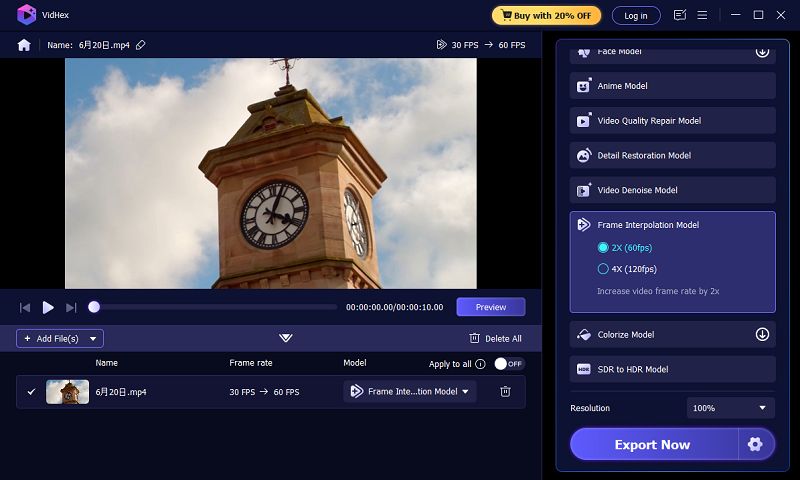Viewport: 800px width, 480px height.
Task: Download the Colorize Model
Action: click(x=761, y=335)
